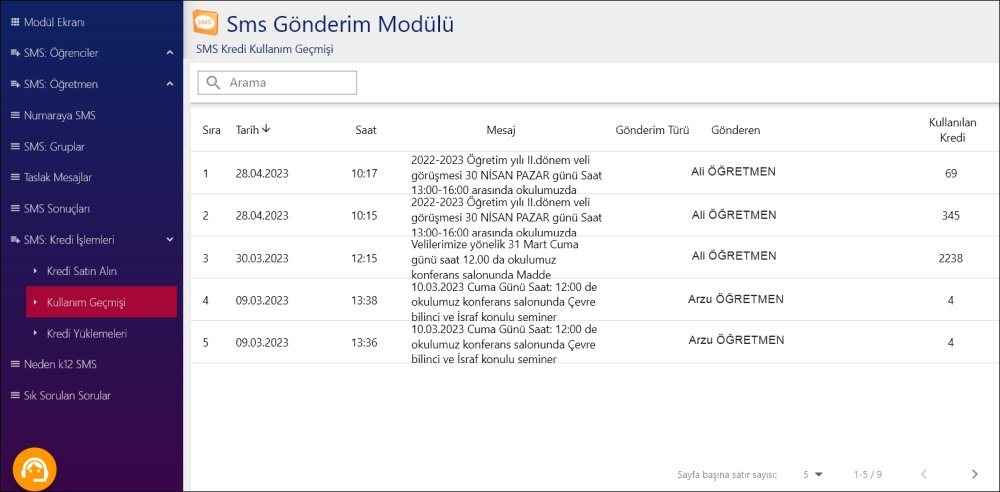This screenshot has height=492, width=1000.
Task: Click the orange SMS module logo icon
Action: [x=205, y=22]
